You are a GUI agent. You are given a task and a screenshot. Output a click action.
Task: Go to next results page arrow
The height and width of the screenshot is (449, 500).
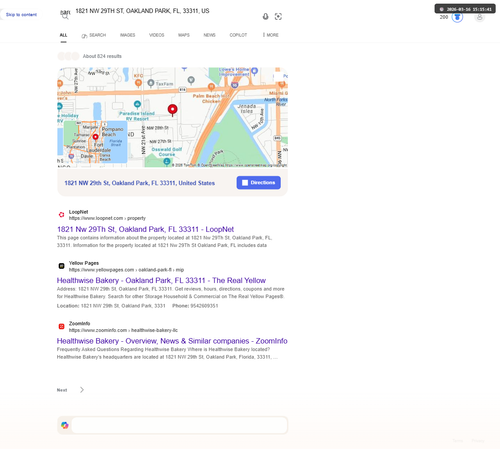pyautogui.click(x=82, y=390)
